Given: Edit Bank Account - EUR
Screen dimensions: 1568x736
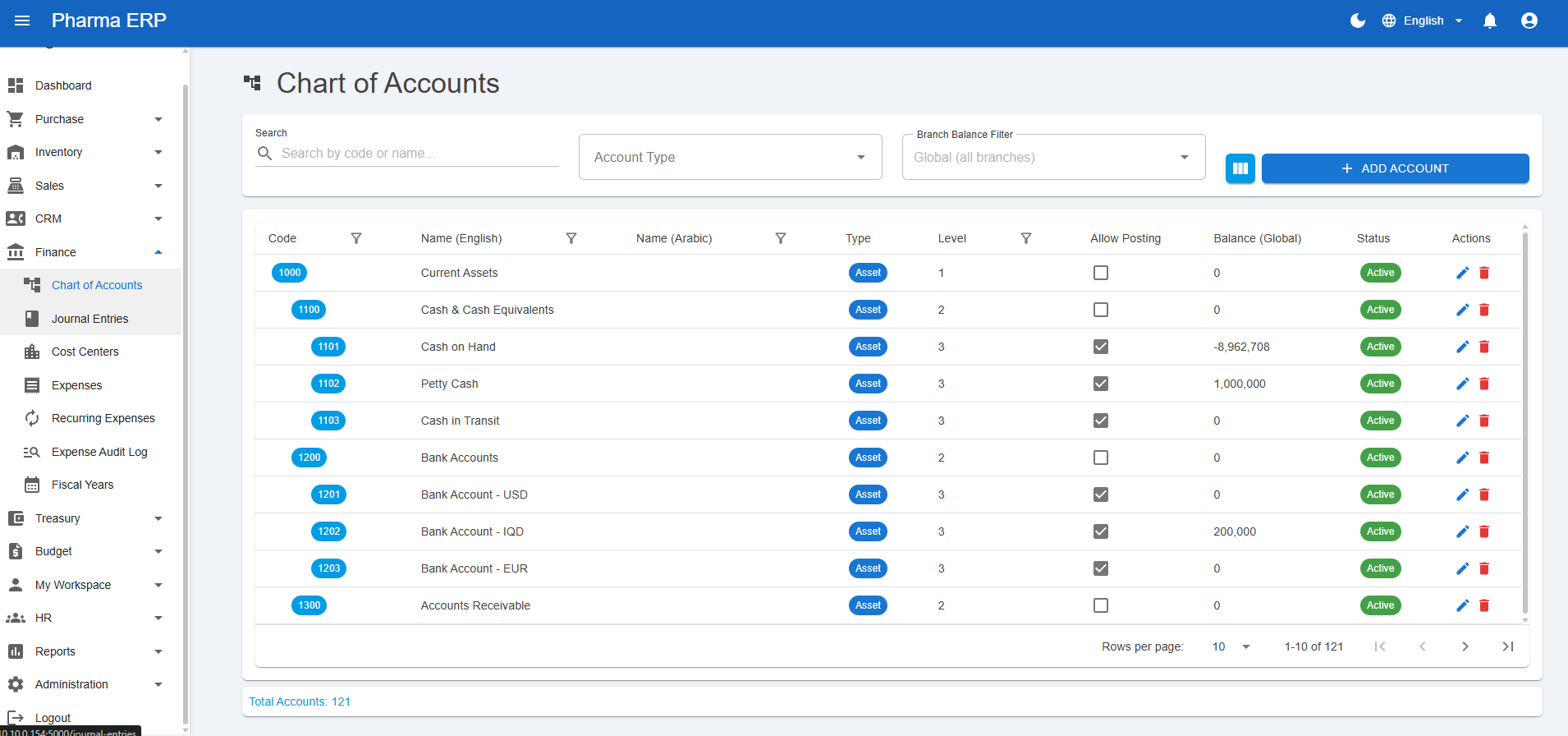Looking at the screenshot, I should point(1463,568).
